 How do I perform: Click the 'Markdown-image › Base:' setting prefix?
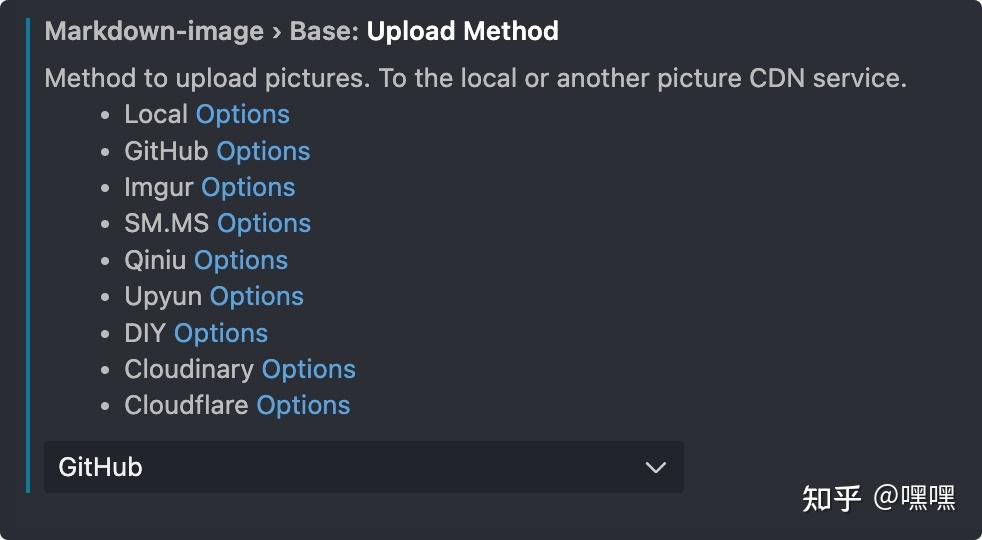pos(202,31)
